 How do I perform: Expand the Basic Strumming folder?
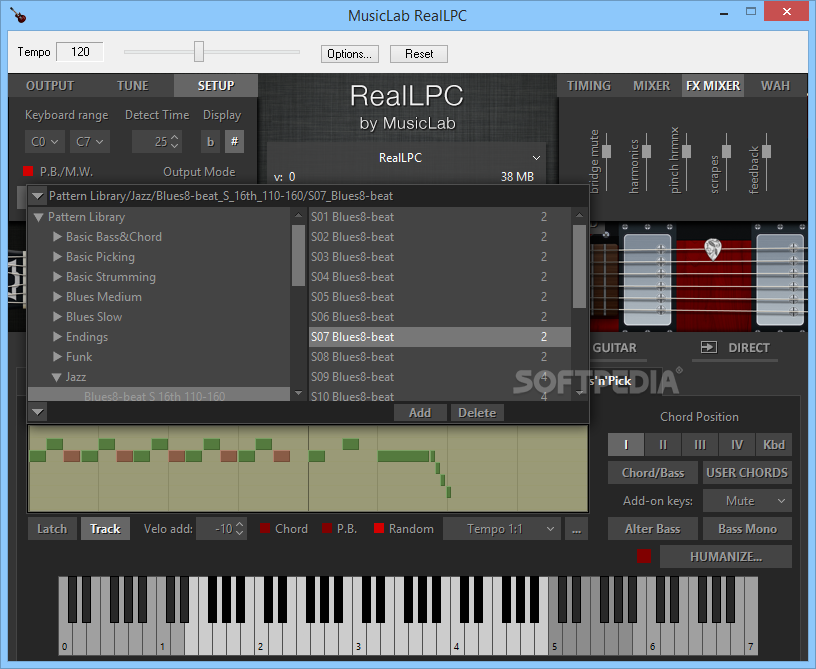point(57,277)
